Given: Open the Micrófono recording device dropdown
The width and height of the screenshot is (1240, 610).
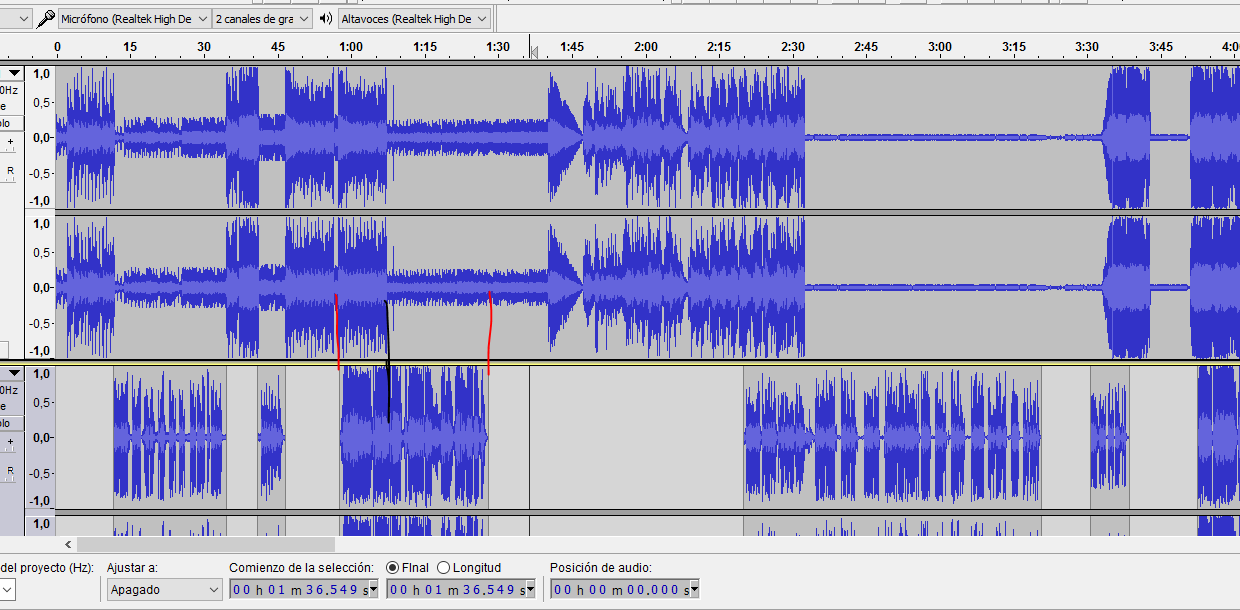Looking at the screenshot, I should point(134,19).
